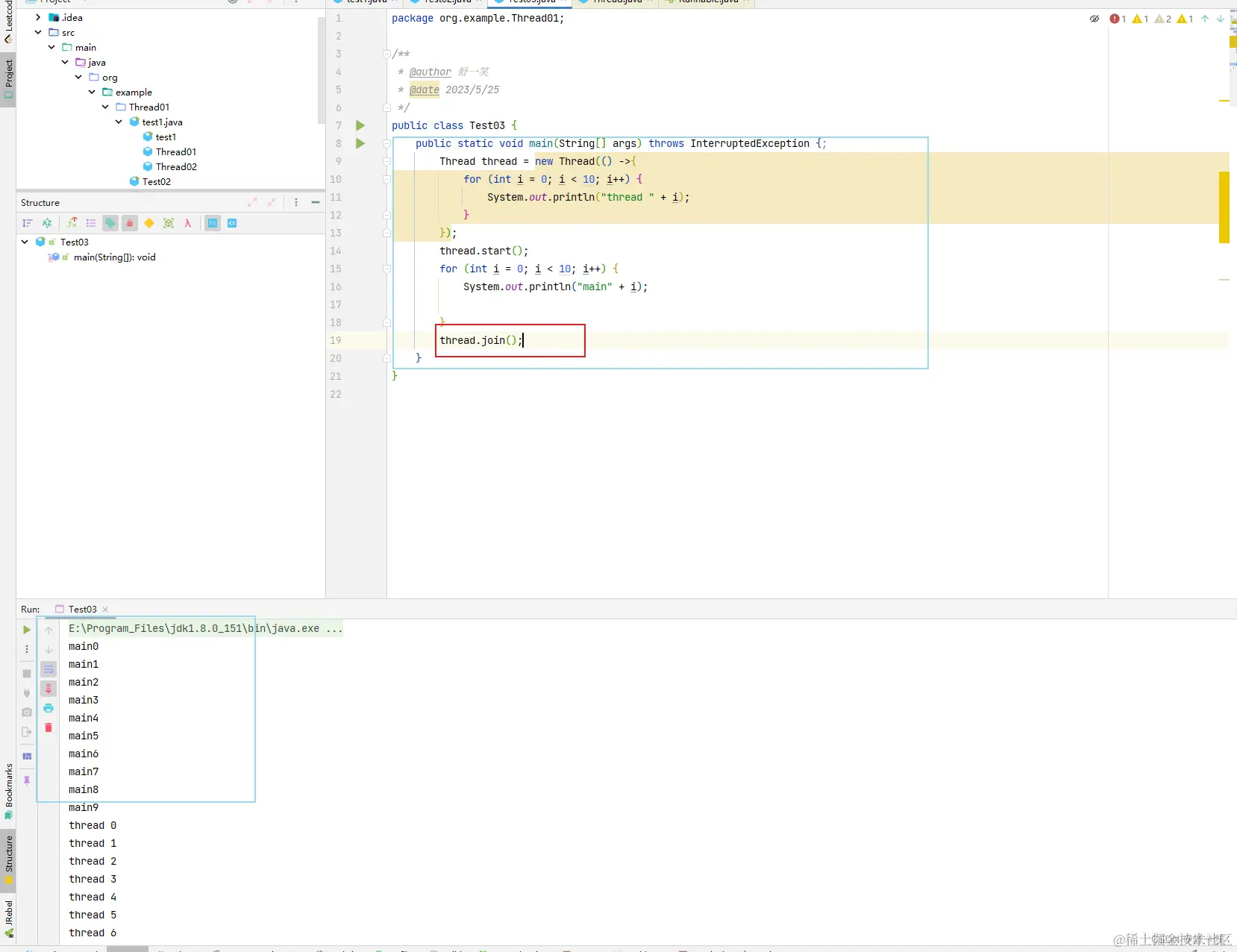Image resolution: width=1237 pixels, height=952 pixels.
Task: Open the Run panel more options menu
Action: coord(27,649)
